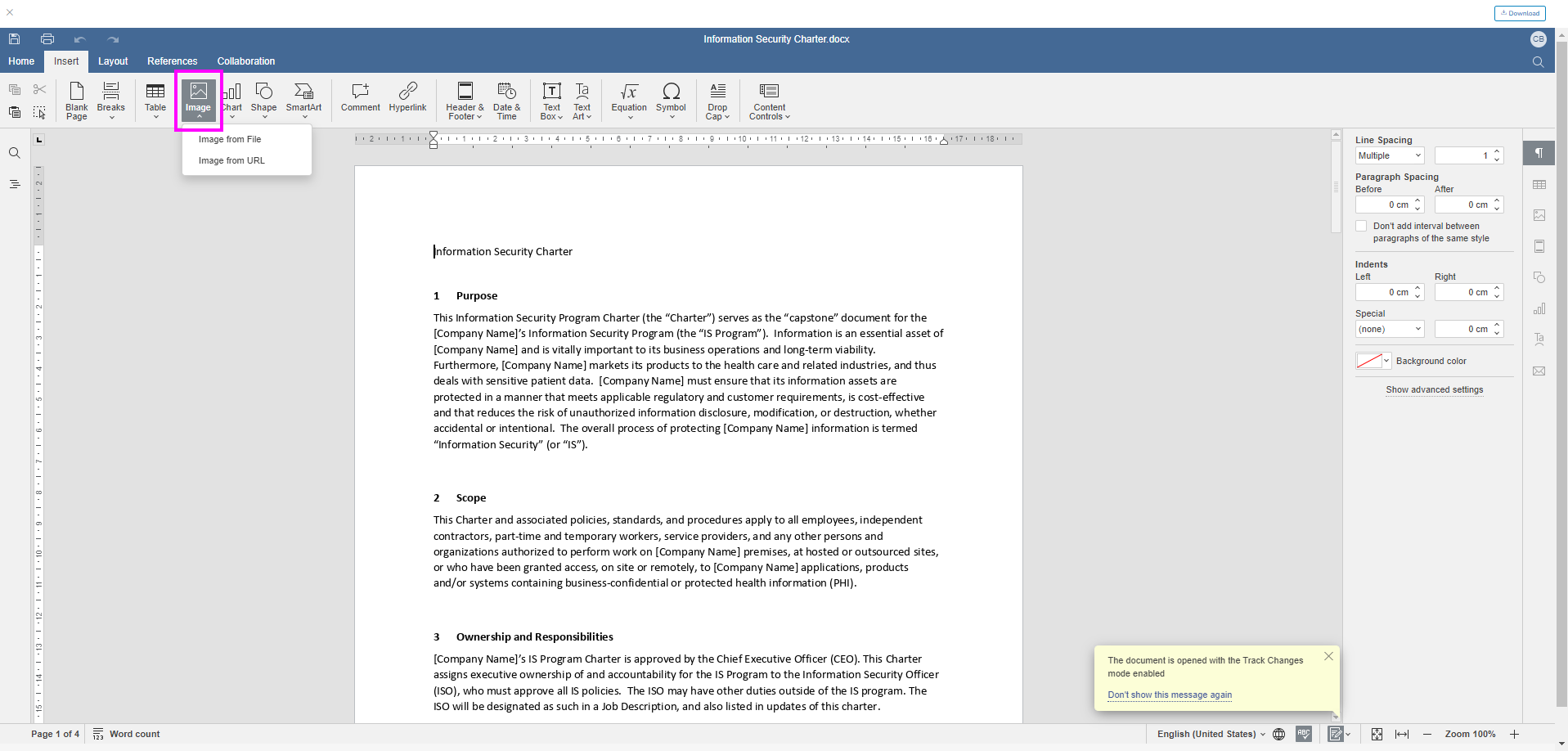Click the Line Spacing value field
This screenshot has height=751, width=1568.
point(1469,155)
